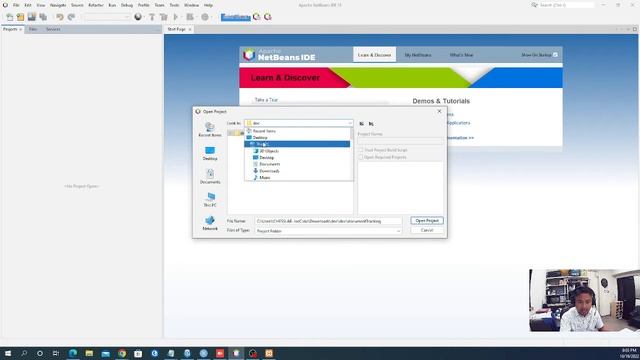Select Recent Items shortcut in dialog sidebar
The height and width of the screenshot is (360, 640).
coord(210,130)
